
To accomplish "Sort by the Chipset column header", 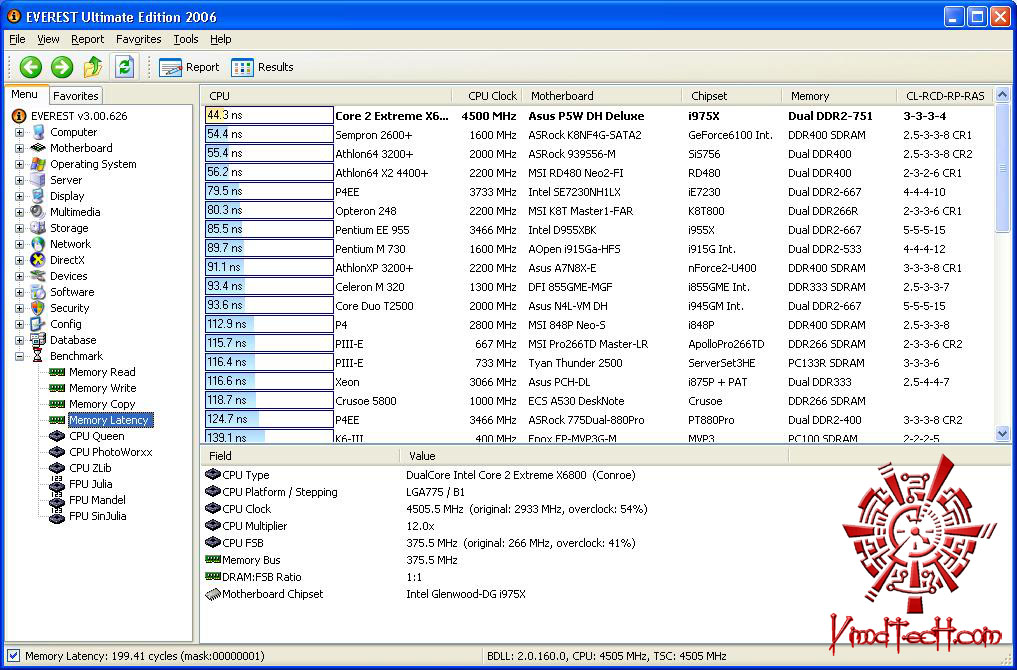I will coord(732,96).
